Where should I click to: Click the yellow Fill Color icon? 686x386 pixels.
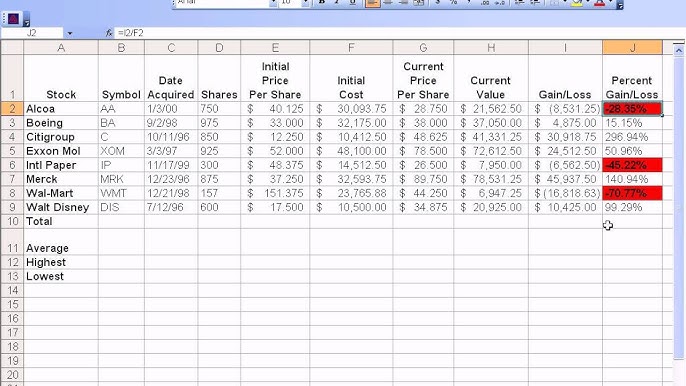point(577,3)
